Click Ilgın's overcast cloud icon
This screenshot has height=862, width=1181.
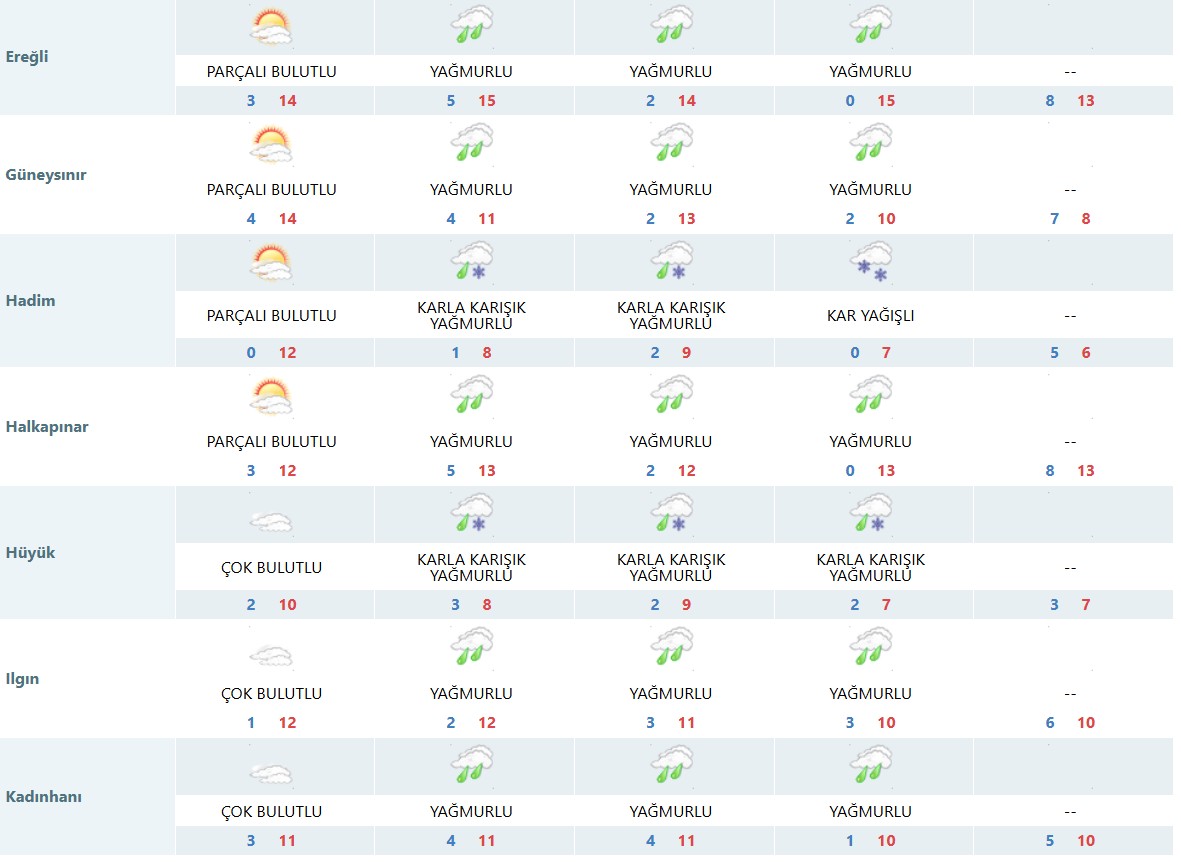[x=271, y=655]
